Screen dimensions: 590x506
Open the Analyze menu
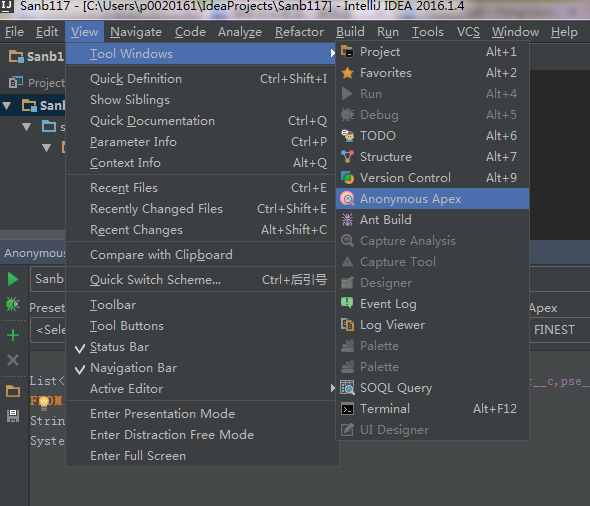[x=240, y=32]
